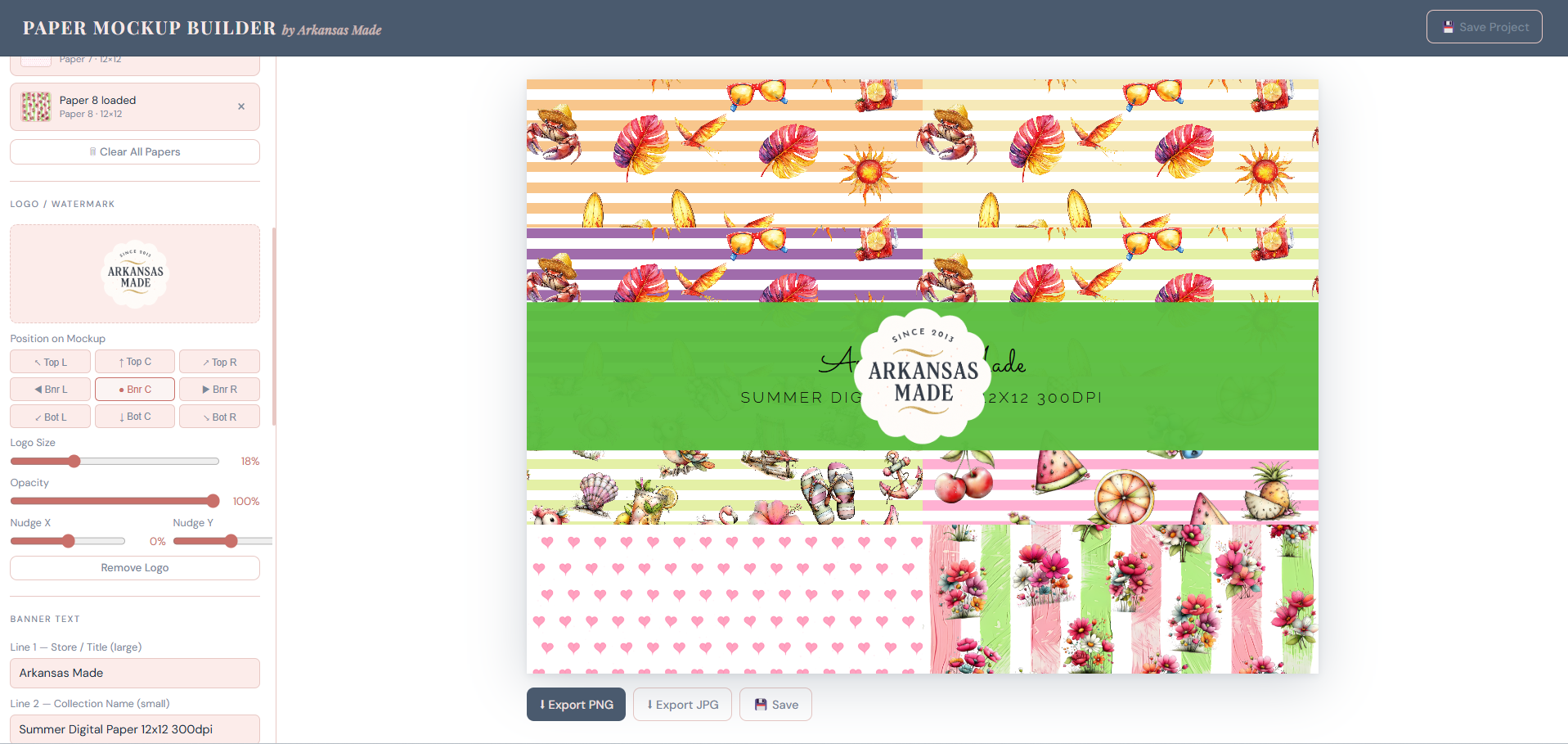Click the floral striped paper in the mockup
The height and width of the screenshot is (744, 1568).
tap(1121, 599)
